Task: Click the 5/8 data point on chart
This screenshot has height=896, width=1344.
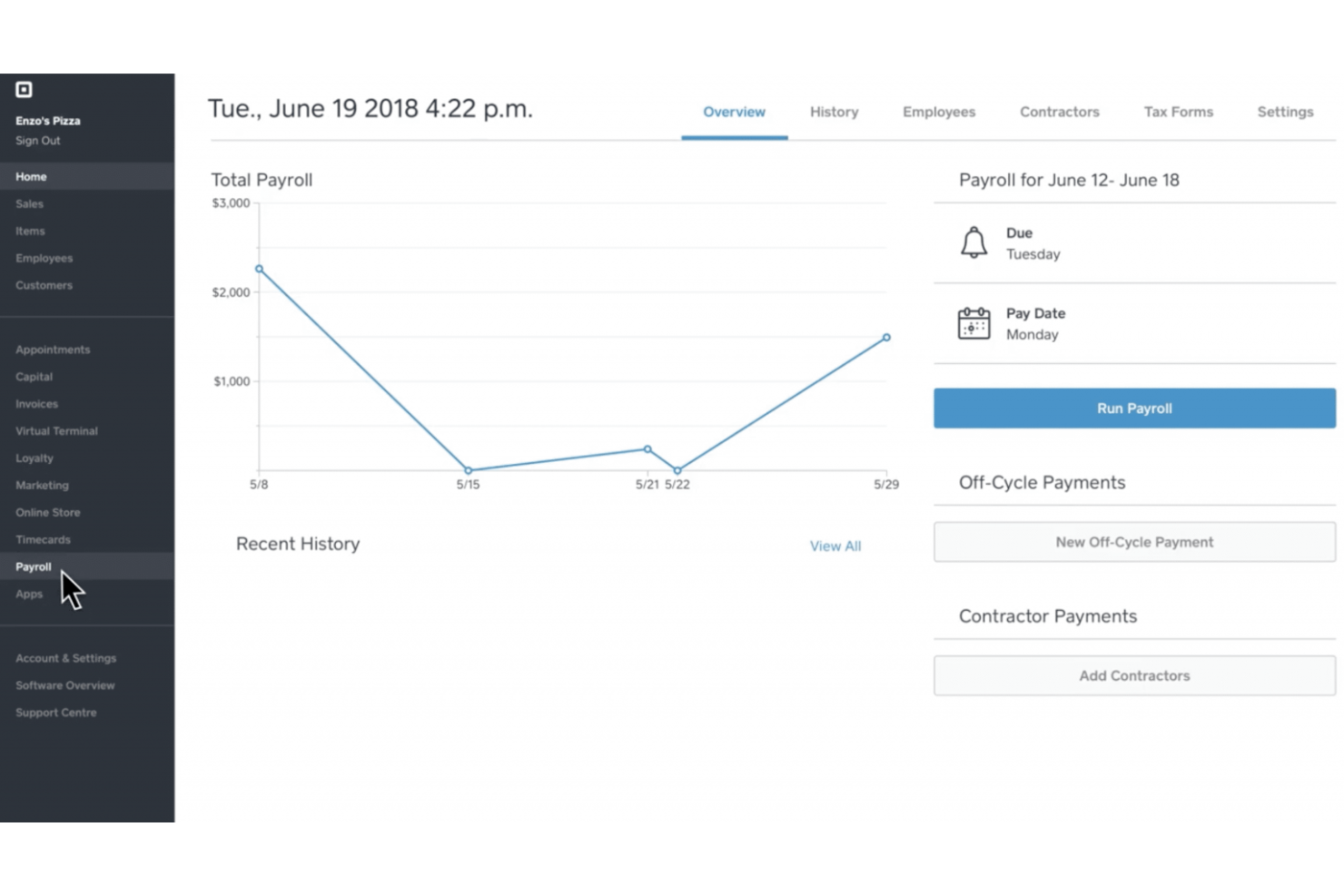Action: [260, 269]
